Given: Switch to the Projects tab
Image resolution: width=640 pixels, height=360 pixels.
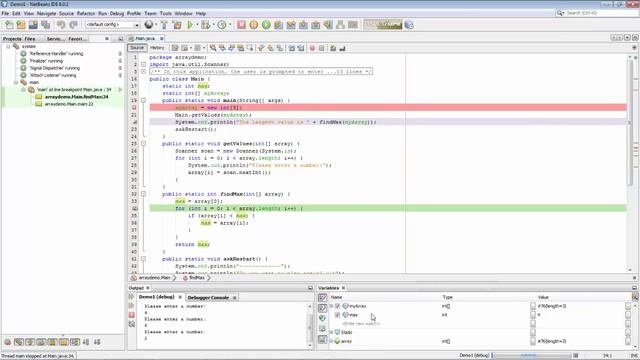Looking at the screenshot, I should [12, 39].
